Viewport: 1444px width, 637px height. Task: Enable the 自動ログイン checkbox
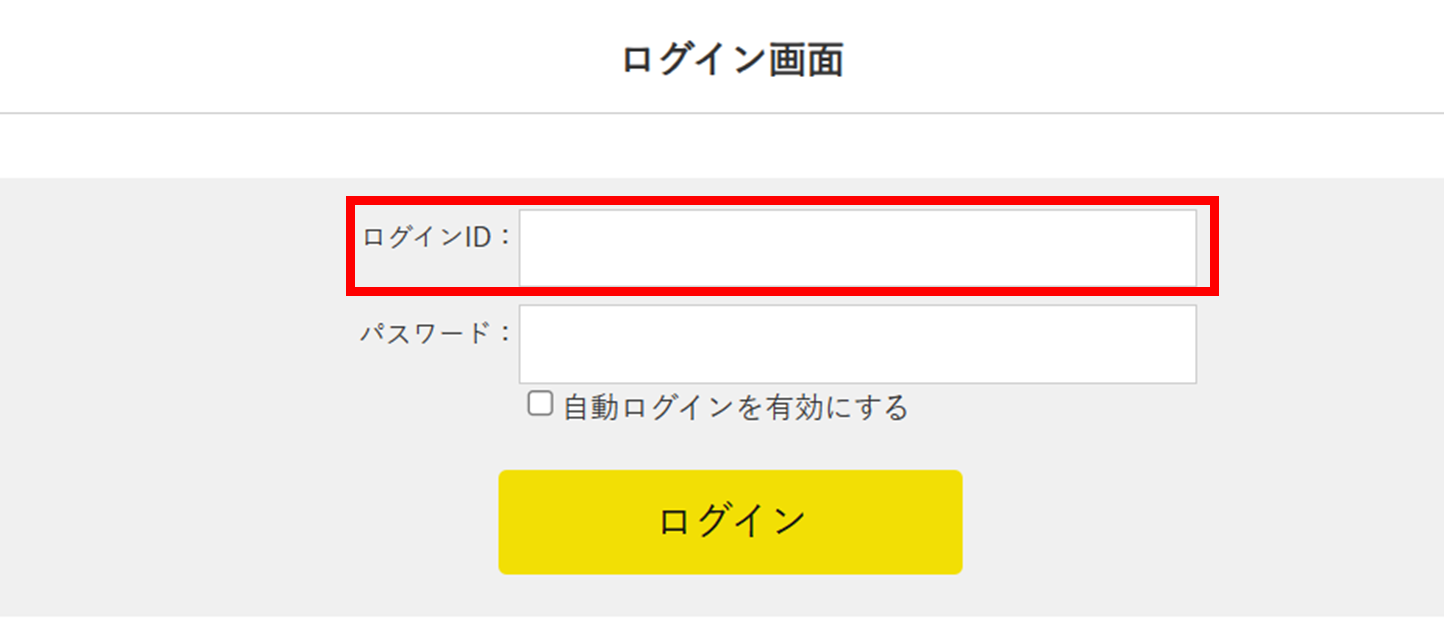pyautogui.click(x=540, y=404)
